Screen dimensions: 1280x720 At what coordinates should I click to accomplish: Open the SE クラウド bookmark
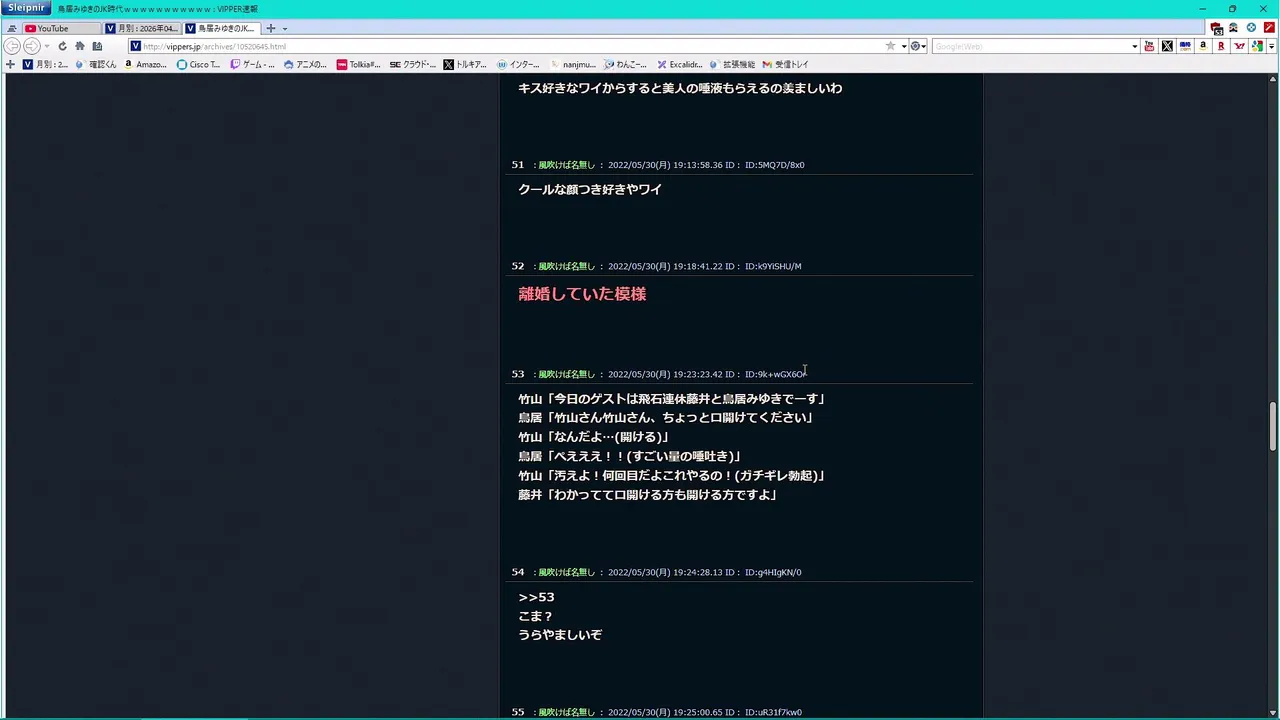point(412,64)
